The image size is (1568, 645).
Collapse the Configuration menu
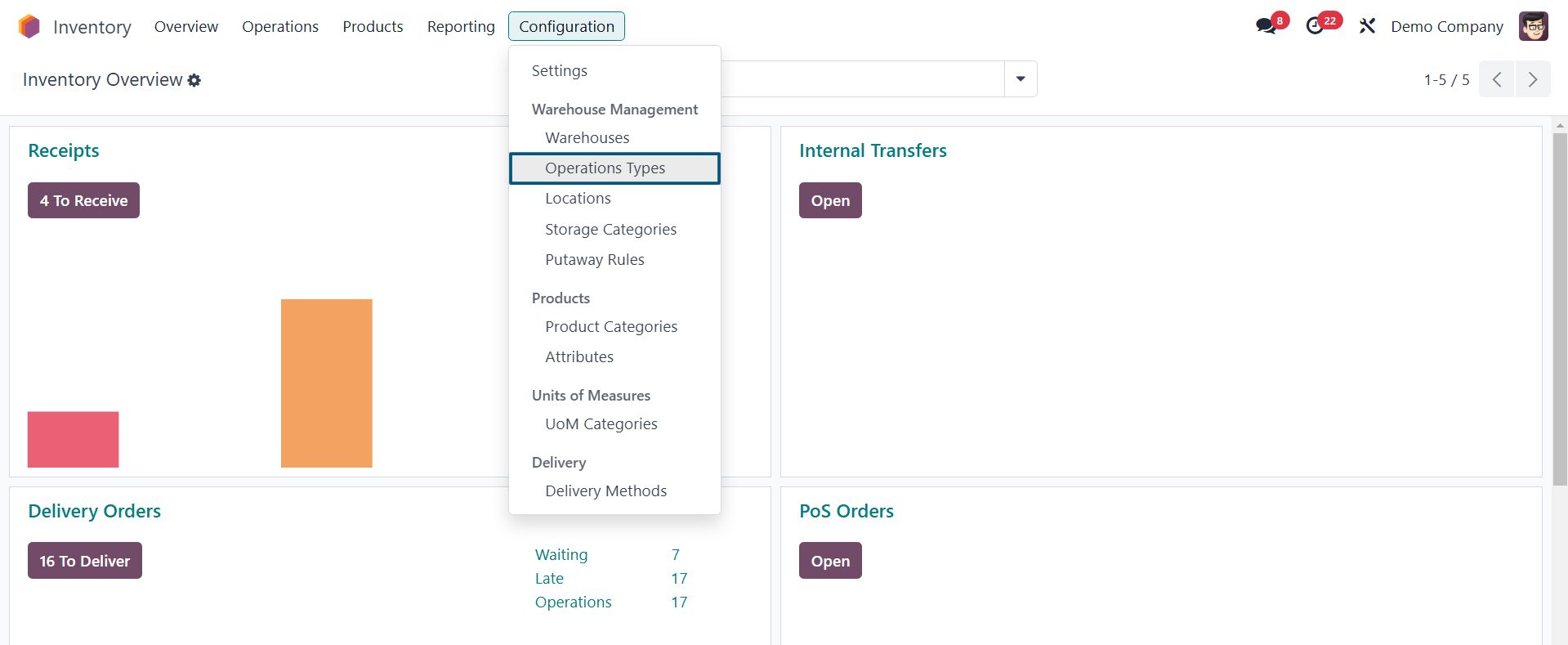(x=566, y=26)
